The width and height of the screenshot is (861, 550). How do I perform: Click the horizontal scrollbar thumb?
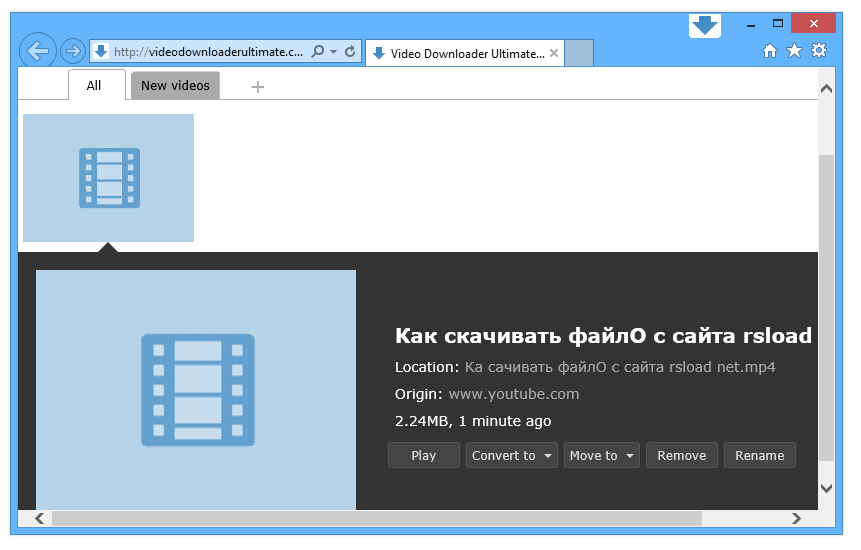pyautogui.click(x=377, y=518)
